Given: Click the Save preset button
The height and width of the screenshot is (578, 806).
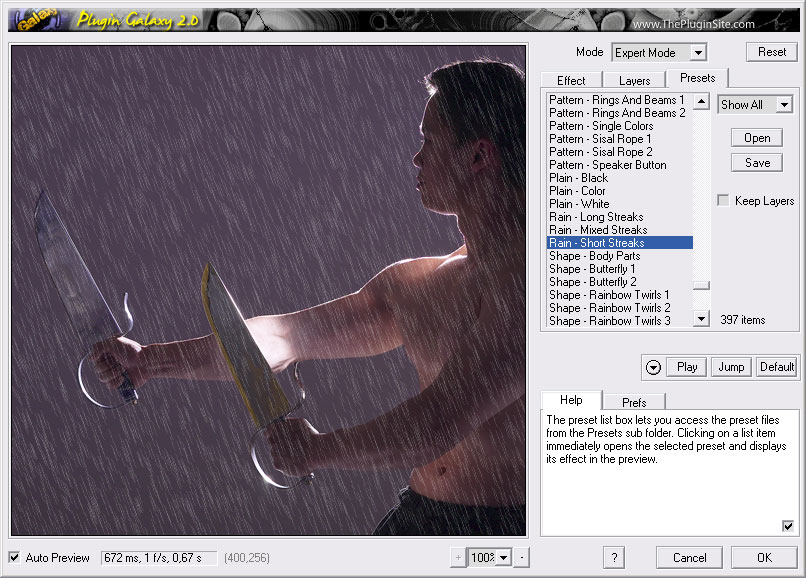Looking at the screenshot, I should pos(757,163).
